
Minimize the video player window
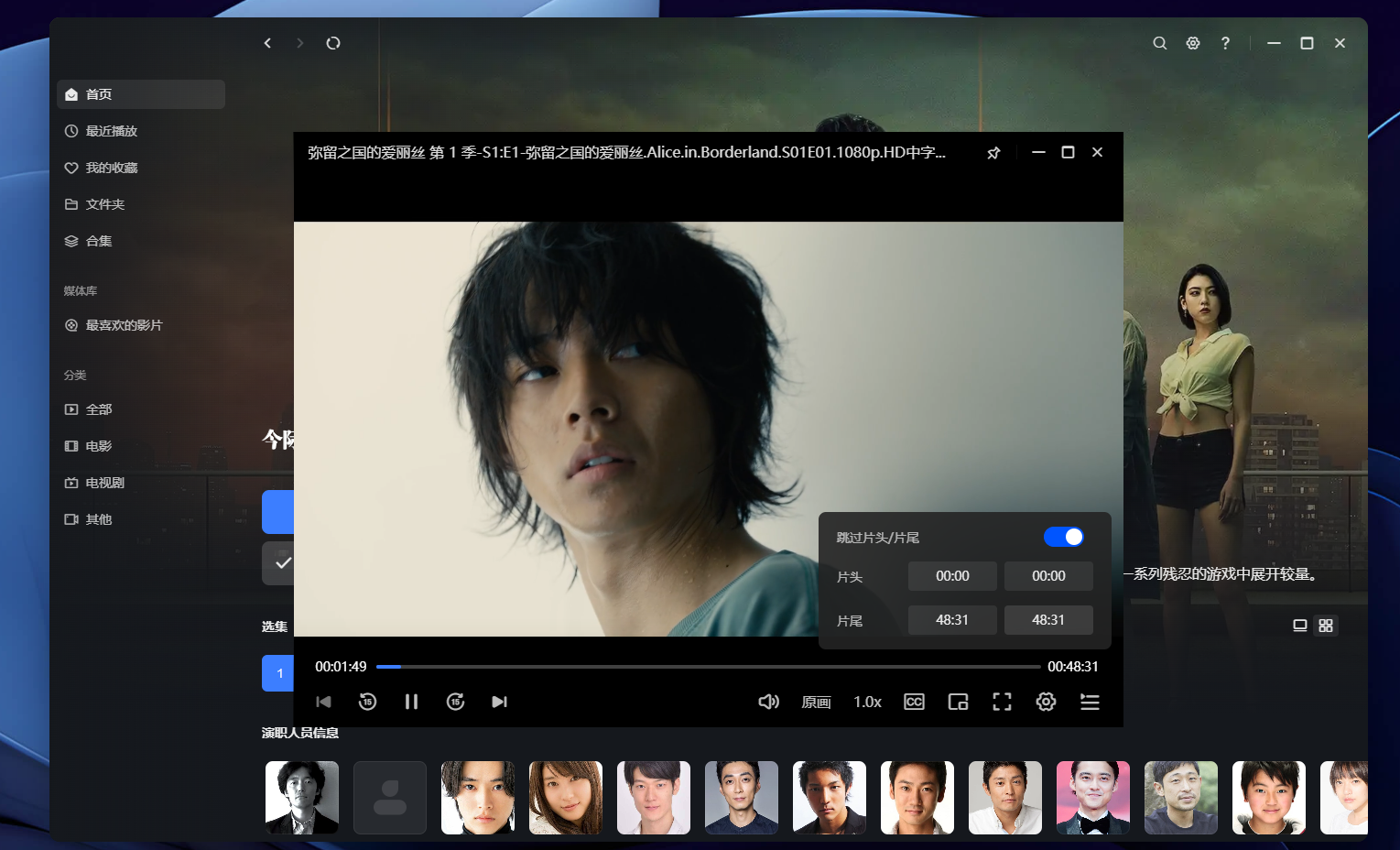click(x=1038, y=152)
